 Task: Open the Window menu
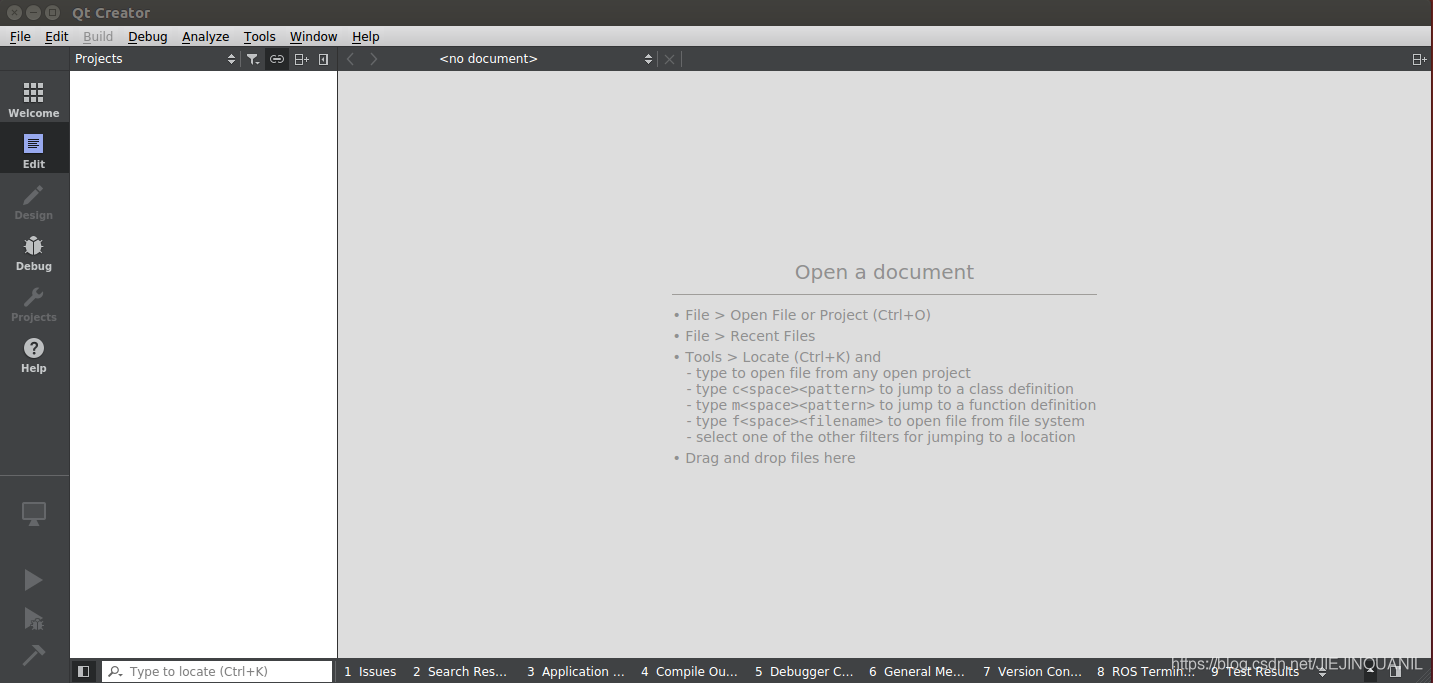point(314,36)
